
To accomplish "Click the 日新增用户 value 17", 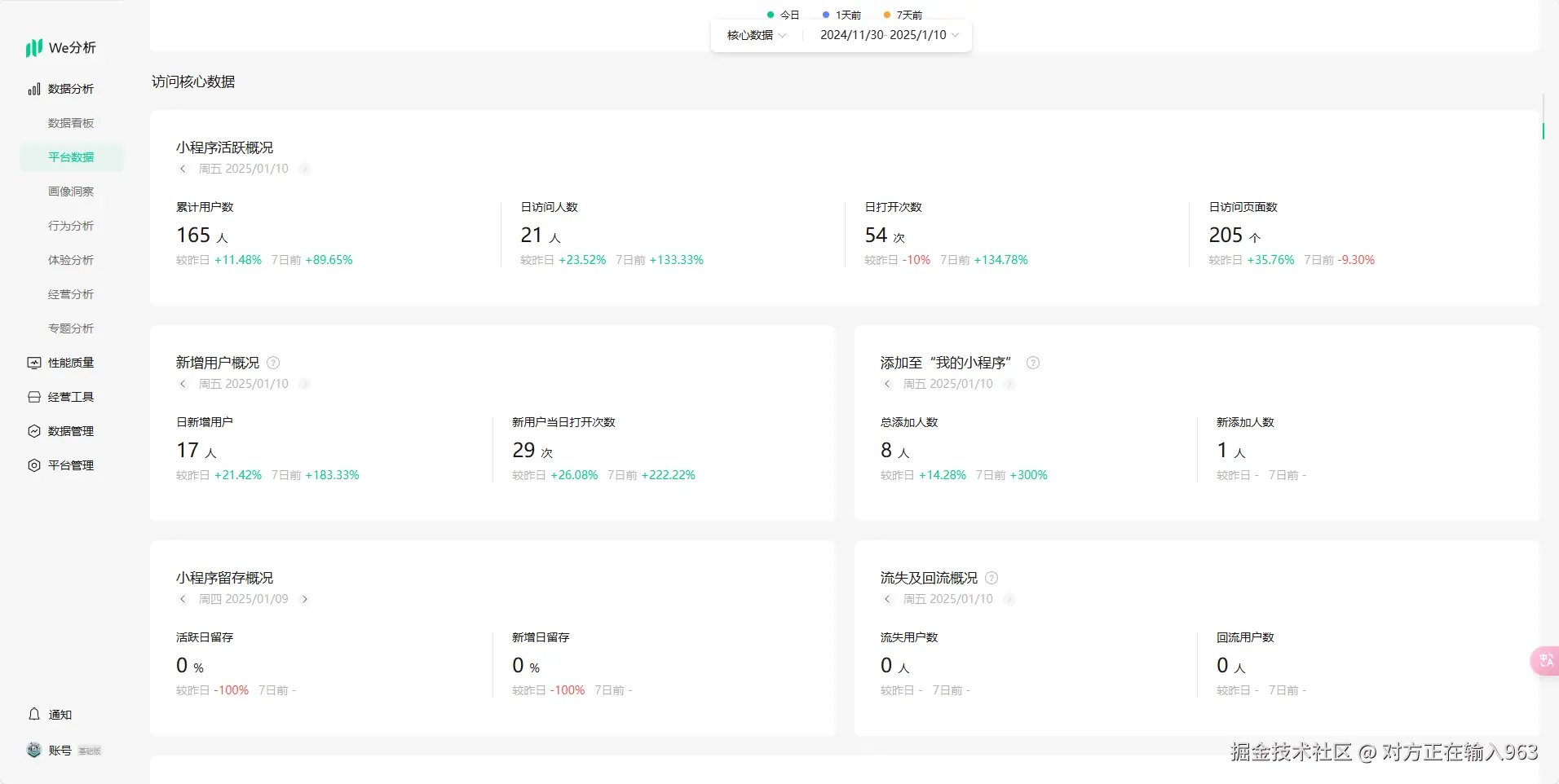I will [188, 451].
